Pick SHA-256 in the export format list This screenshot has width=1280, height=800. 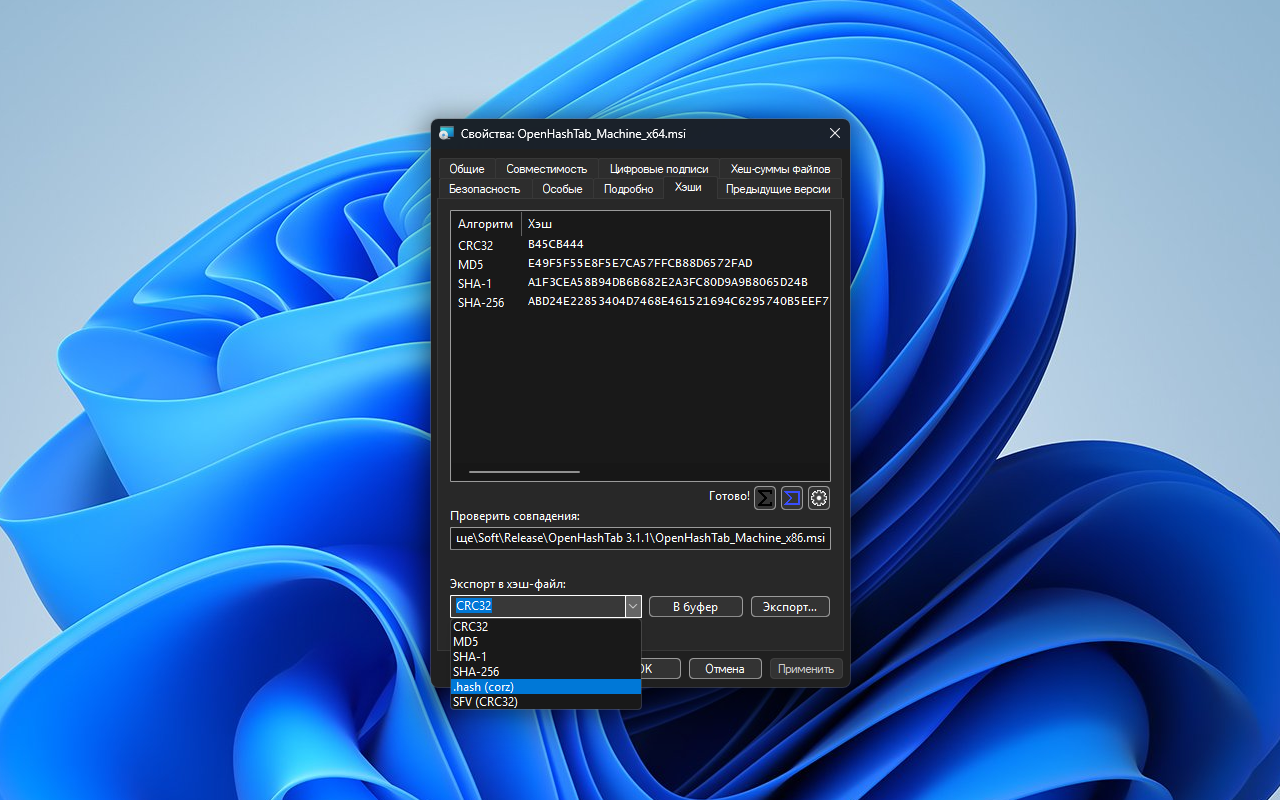(545, 672)
